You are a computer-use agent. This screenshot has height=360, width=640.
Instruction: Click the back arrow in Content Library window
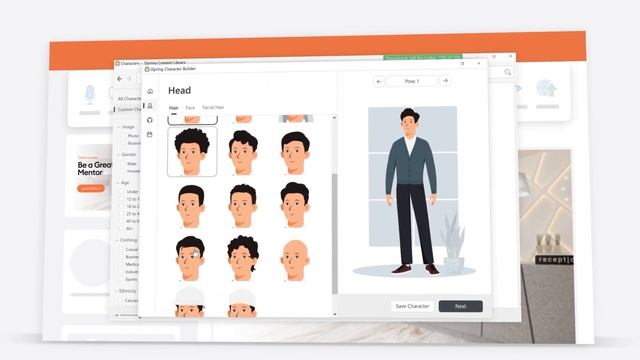click(120, 79)
